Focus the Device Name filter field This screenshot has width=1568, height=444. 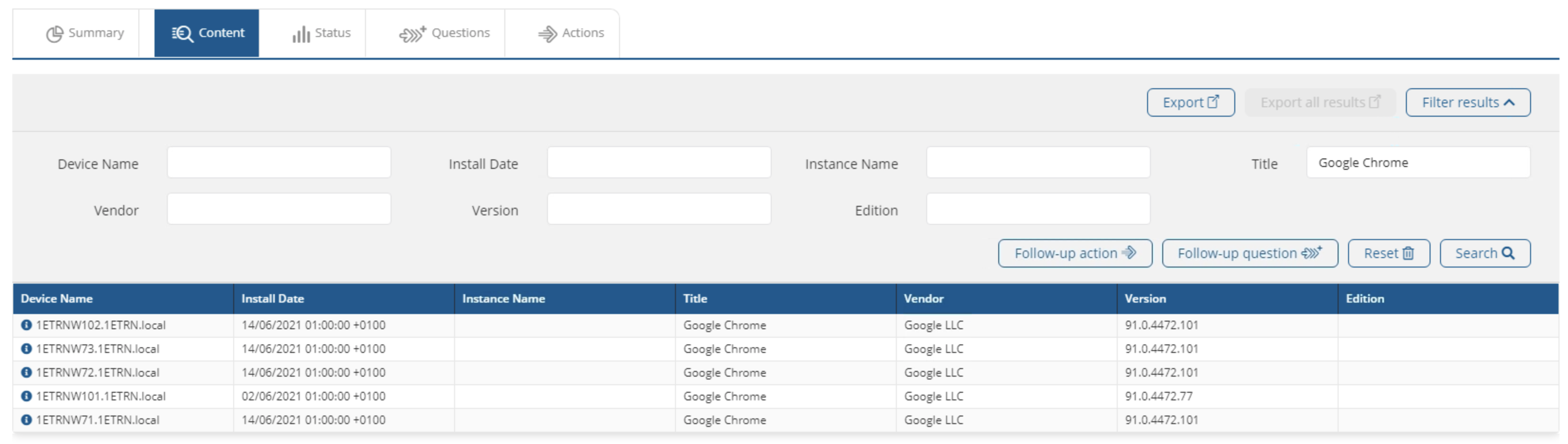(x=279, y=163)
